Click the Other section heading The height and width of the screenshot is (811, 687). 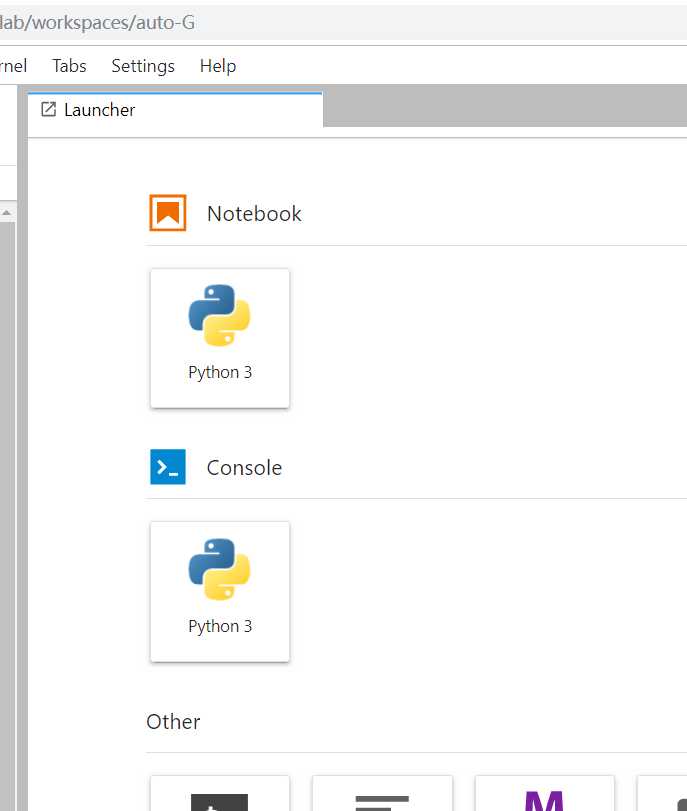click(x=173, y=722)
